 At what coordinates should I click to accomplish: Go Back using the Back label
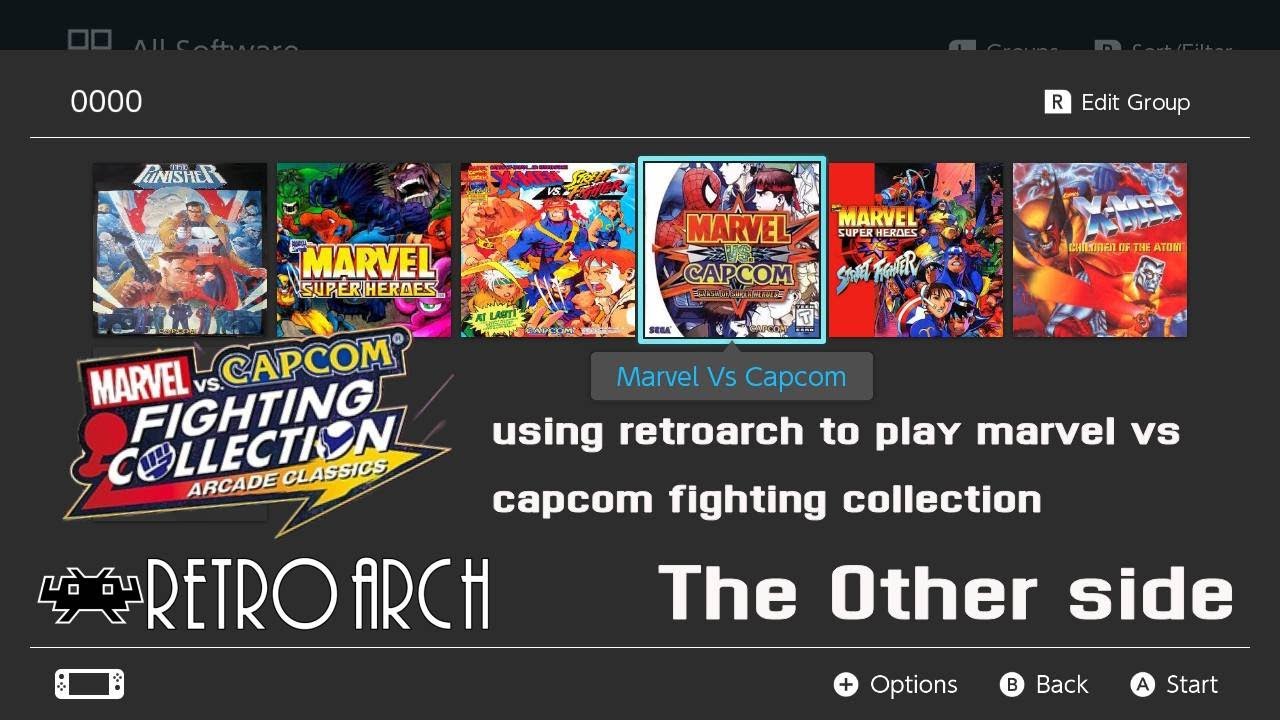1062,684
